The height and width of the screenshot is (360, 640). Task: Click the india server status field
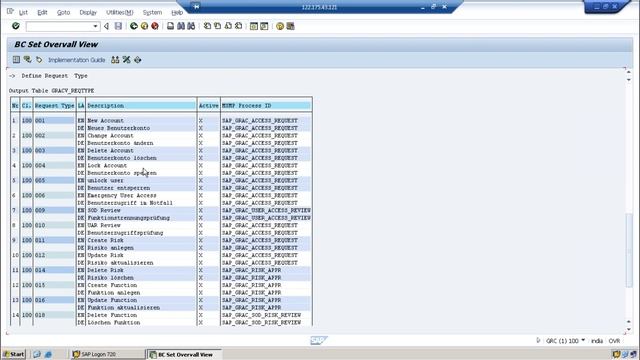pyautogui.click(x=597, y=340)
